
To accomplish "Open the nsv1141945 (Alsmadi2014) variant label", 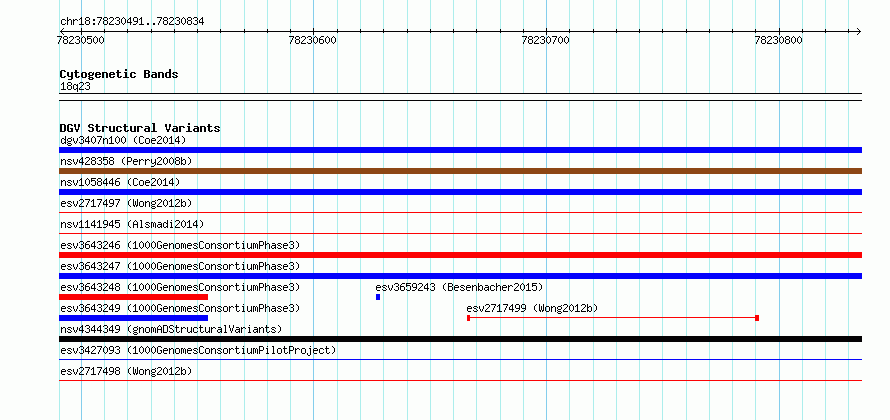I will point(132,224).
